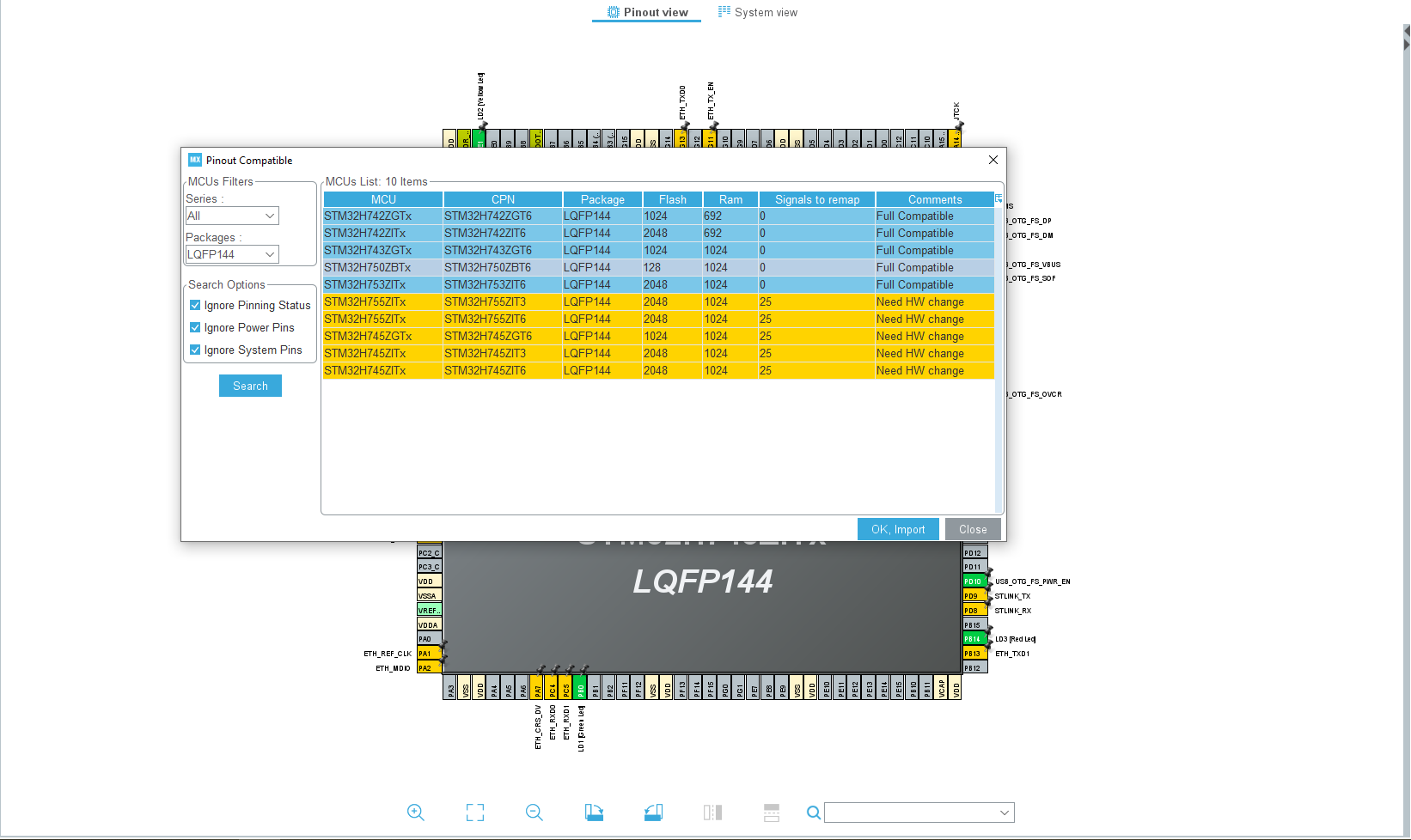Viewport: 1411px width, 840px height.
Task: Select the STM32H745ZIT6 row
Action: click(x=658, y=370)
